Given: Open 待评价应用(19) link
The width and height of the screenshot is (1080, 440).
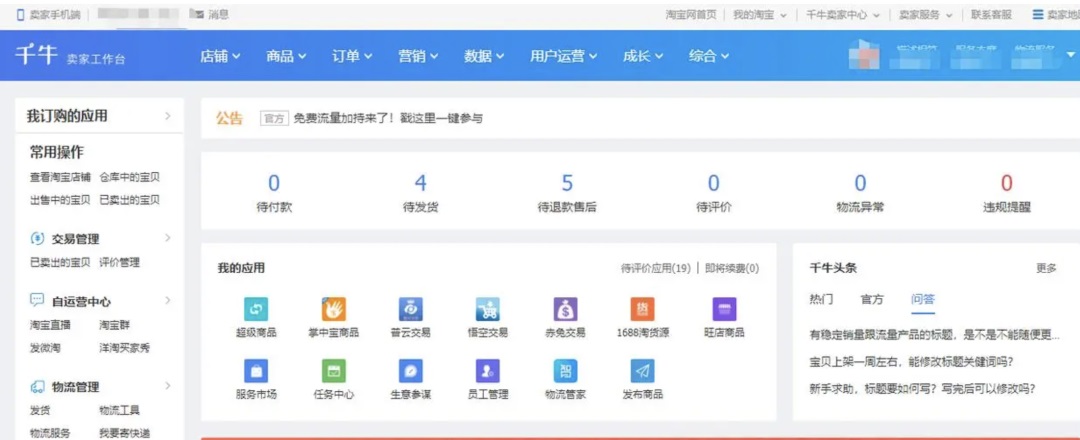Looking at the screenshot, I should pos(655,269).
